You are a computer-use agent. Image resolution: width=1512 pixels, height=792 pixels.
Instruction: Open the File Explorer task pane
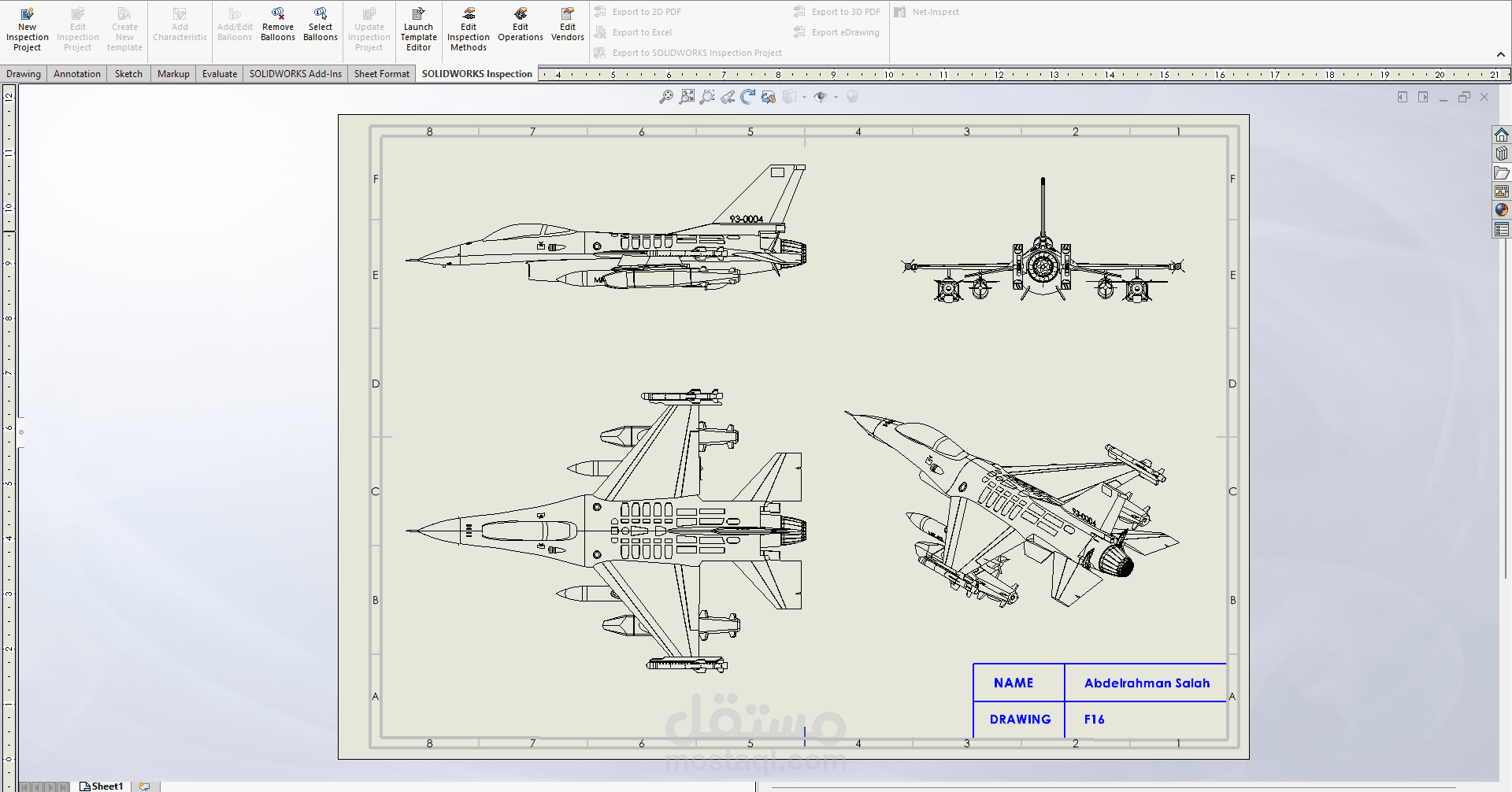(x=1502, y=172)
